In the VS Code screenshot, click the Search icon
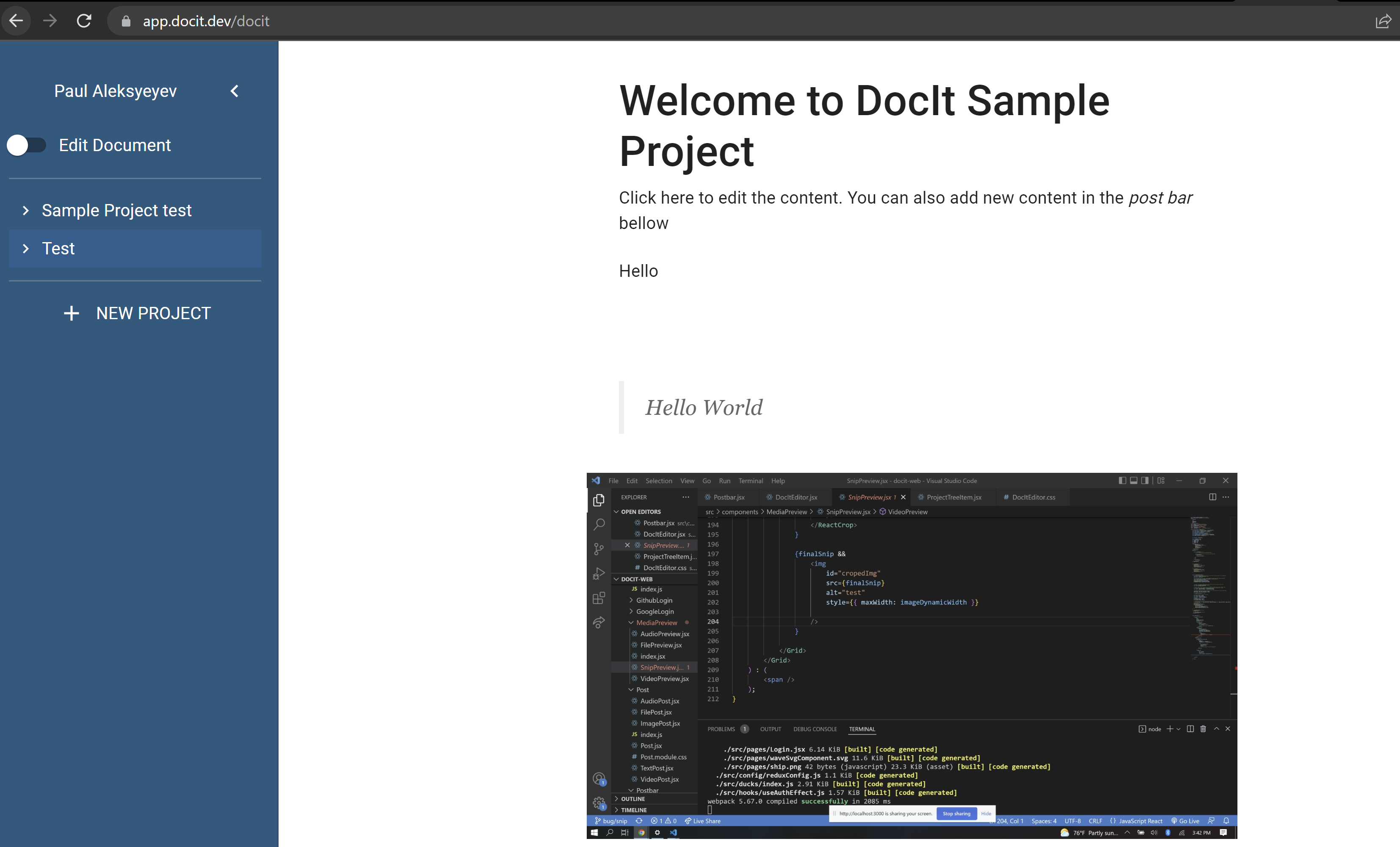This screenshot has width=1400, height=847. (598, 524)
